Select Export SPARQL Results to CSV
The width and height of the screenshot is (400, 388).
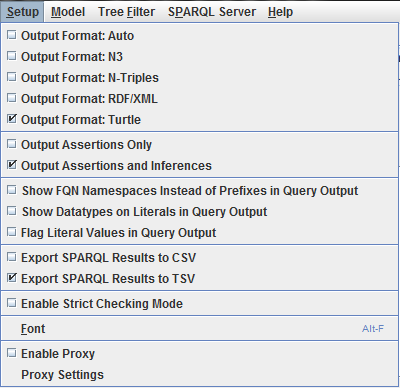(x=199, y=257)
